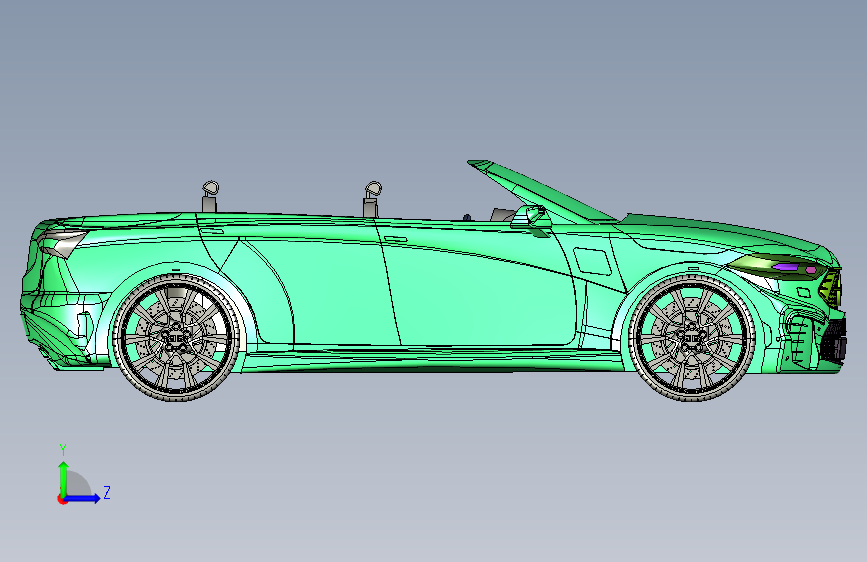Select the front door handle

point(395,240)
